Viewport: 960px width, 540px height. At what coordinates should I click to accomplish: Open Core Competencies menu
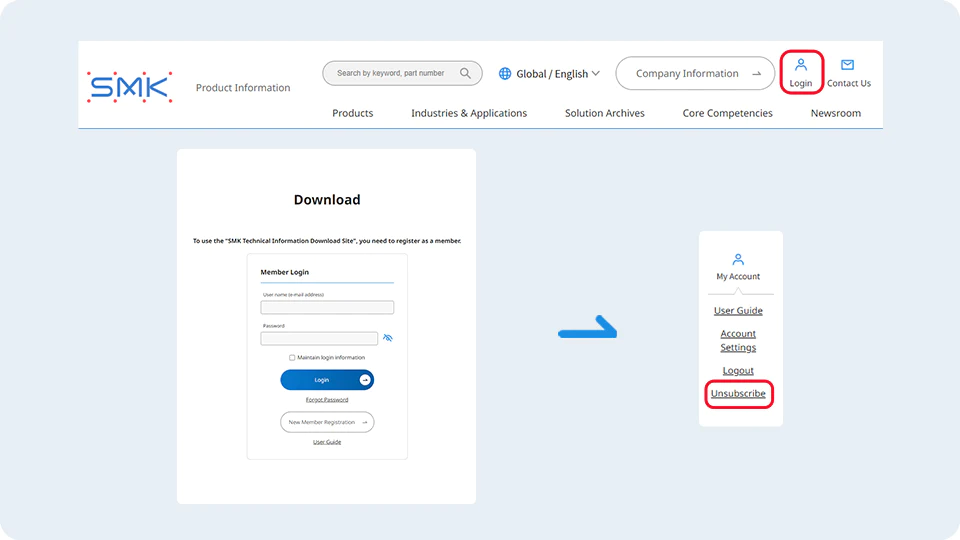[727, 113]
